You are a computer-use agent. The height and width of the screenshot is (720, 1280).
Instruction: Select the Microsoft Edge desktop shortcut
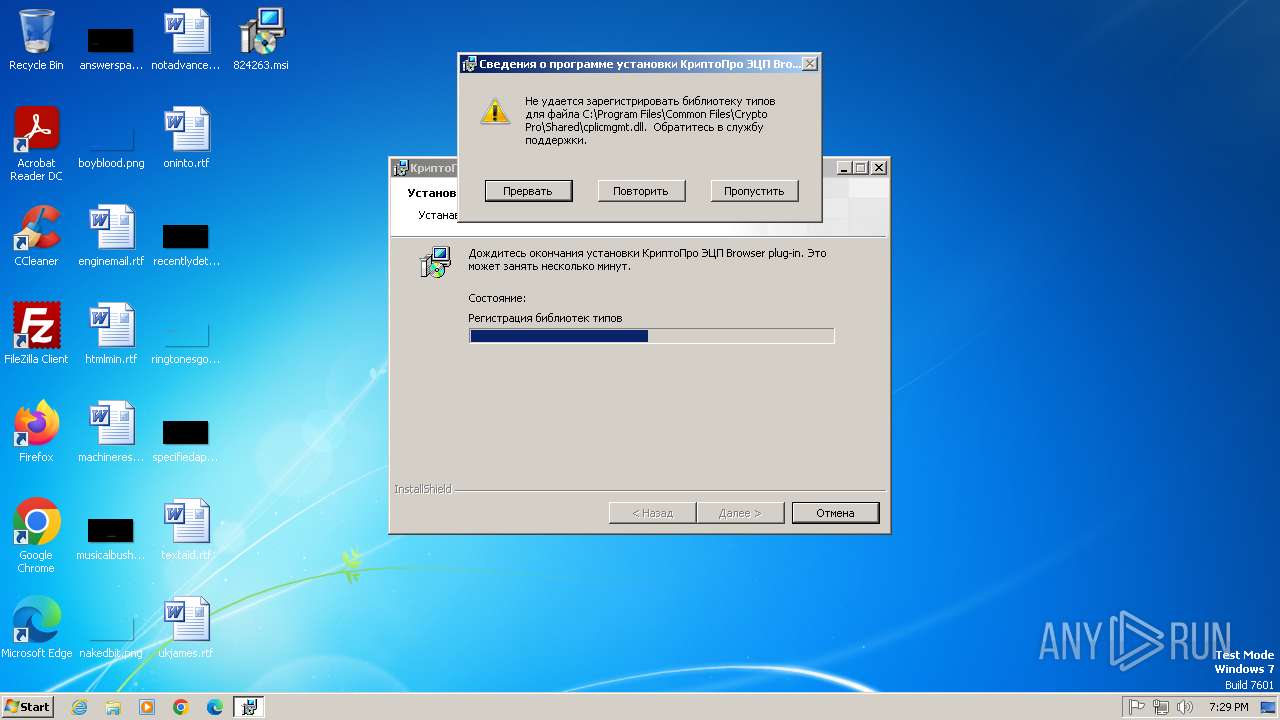(x=36, y=628)
